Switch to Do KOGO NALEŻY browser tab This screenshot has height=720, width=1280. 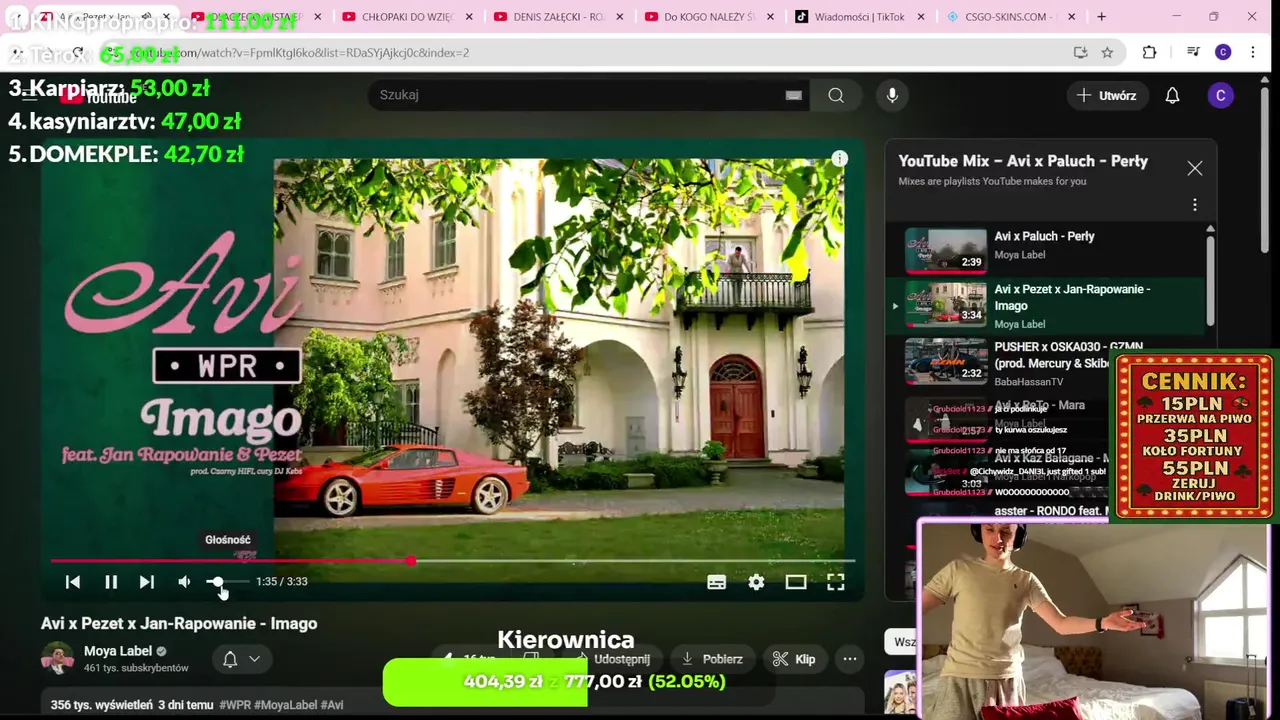click(x=711, y=17)
